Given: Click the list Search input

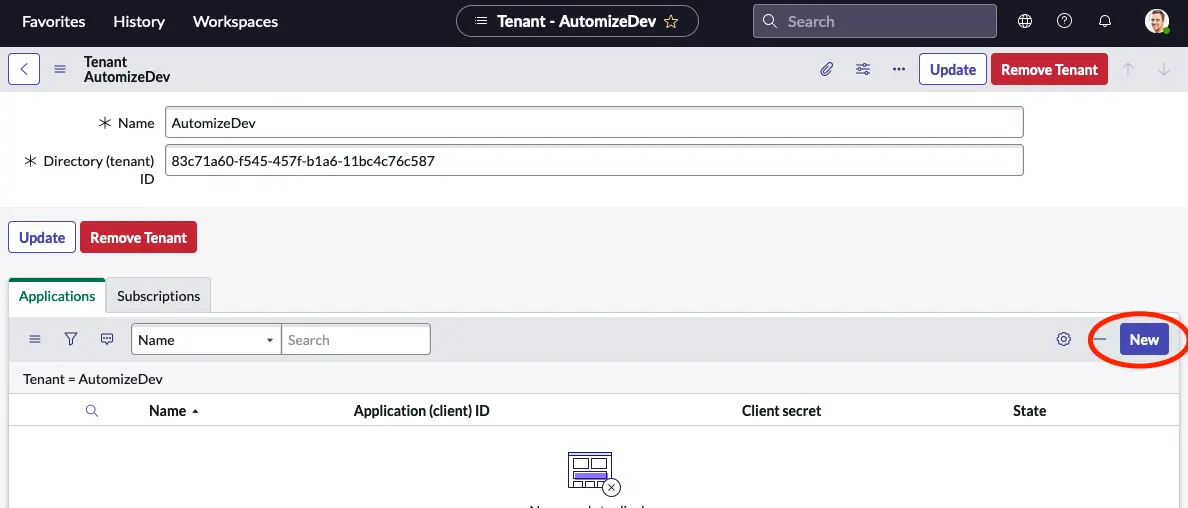Looking at the screenshot, I should coord(356,339).
